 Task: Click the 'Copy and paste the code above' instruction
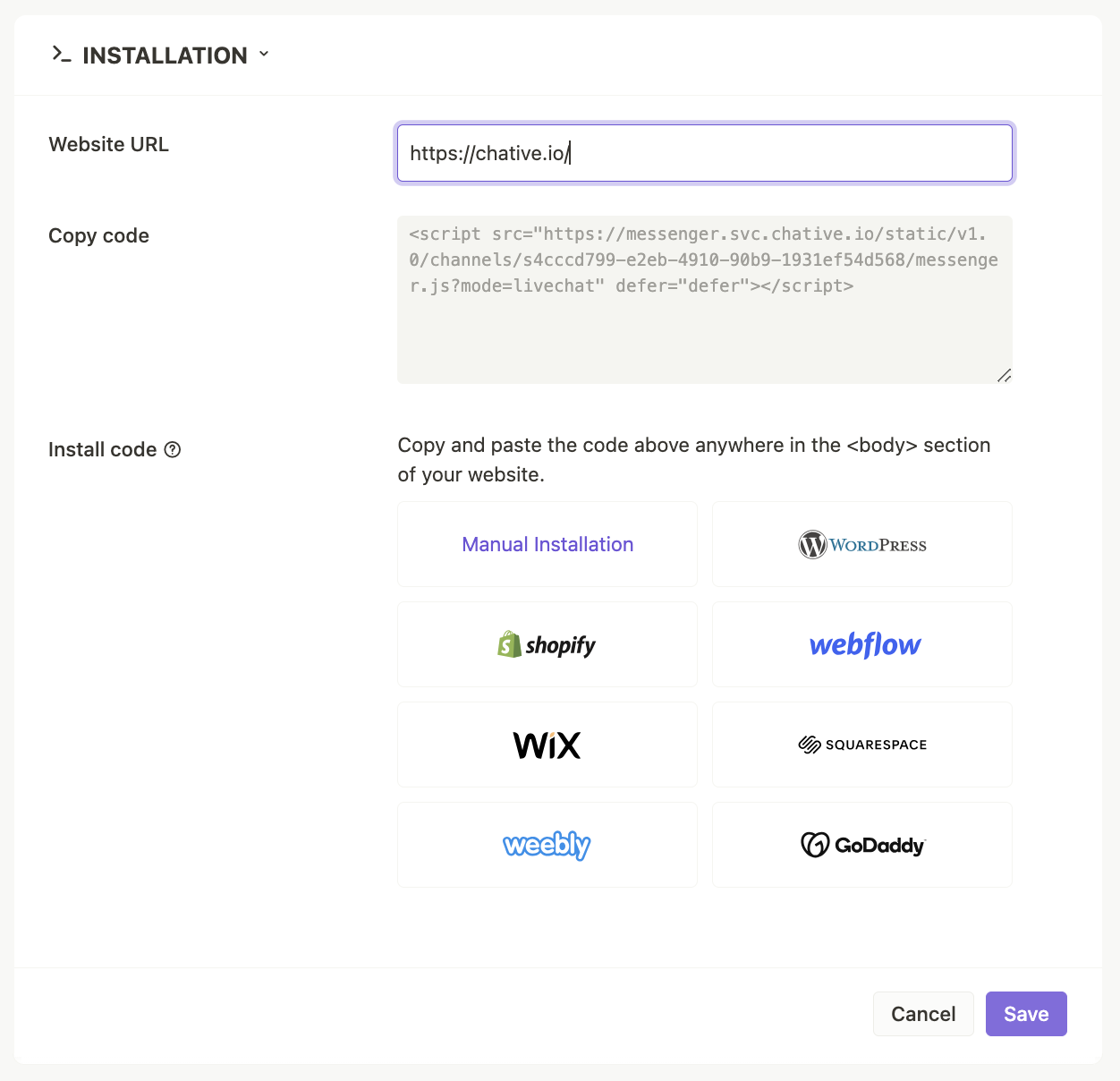pos(694,460)
